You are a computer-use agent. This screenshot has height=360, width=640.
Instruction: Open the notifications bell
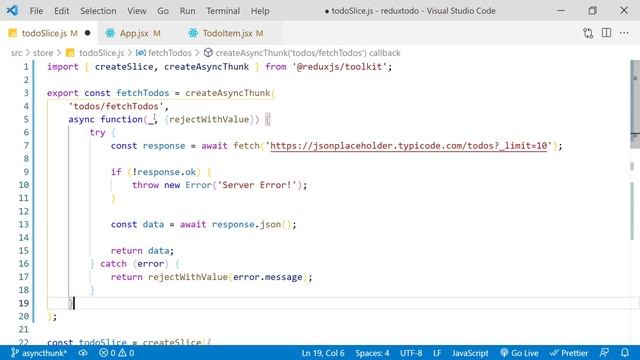[625, 353]
